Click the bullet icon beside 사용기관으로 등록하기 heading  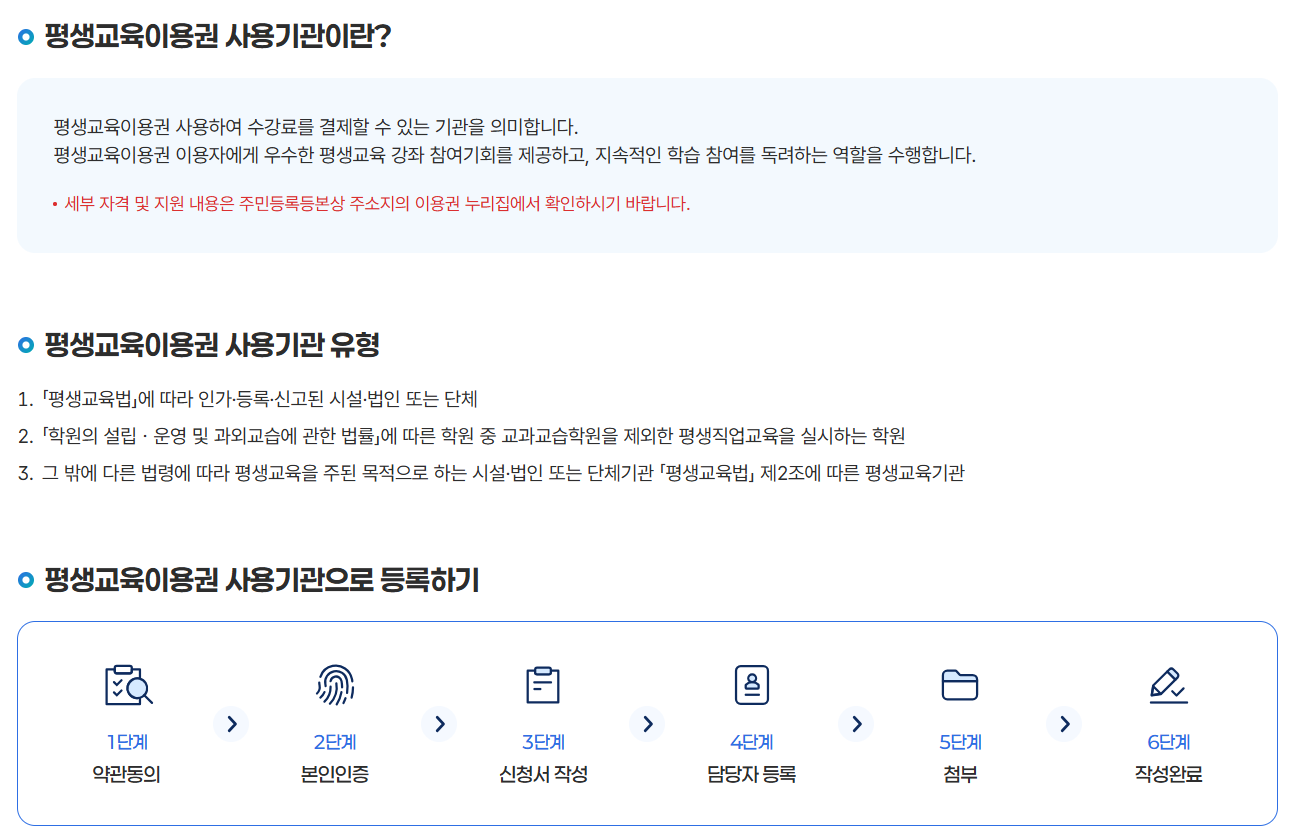27,580
